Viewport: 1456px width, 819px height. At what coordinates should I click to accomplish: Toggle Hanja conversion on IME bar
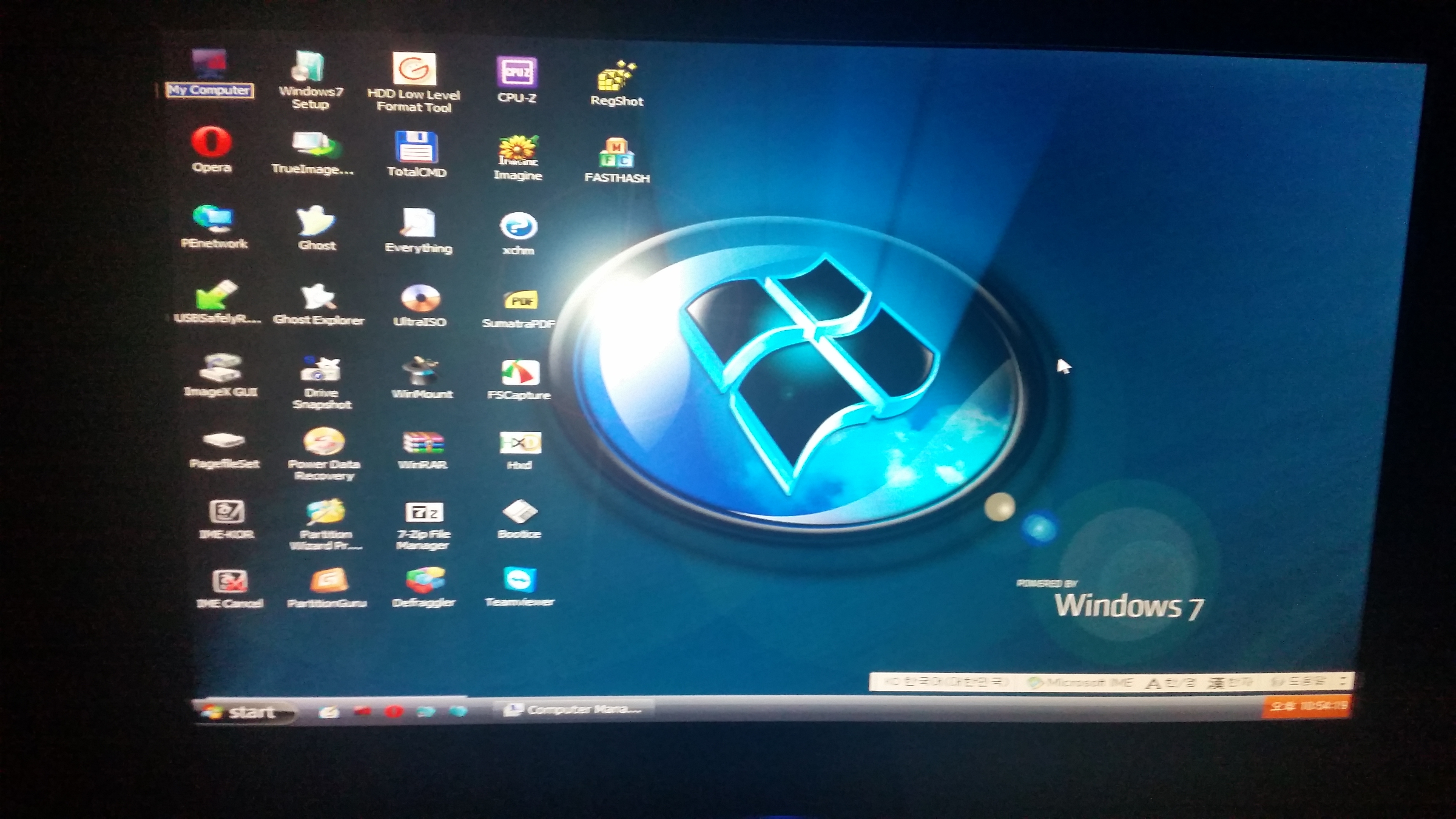[x=1230, y=683]
